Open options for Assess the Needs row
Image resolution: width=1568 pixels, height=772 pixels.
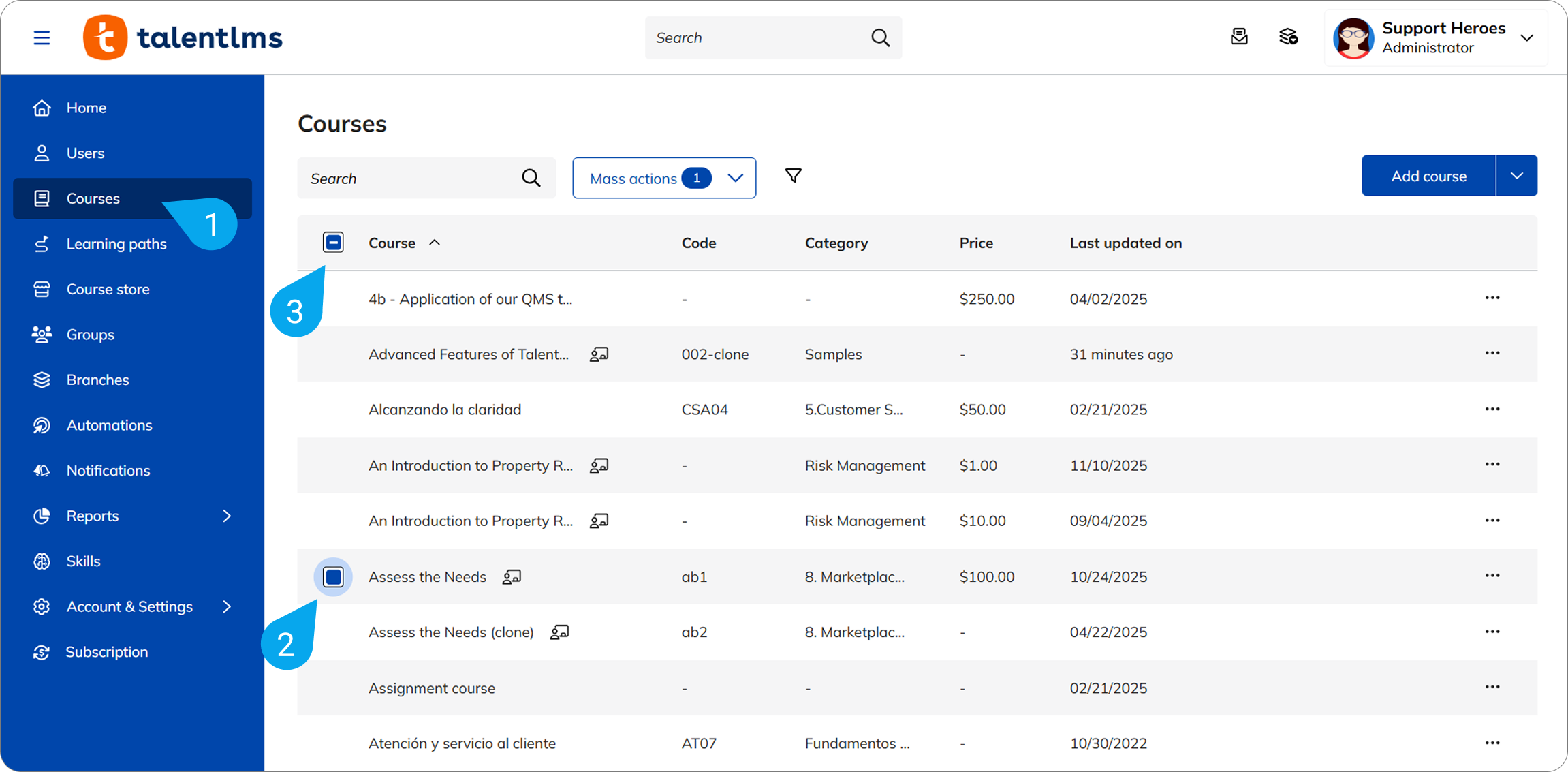1492,576
